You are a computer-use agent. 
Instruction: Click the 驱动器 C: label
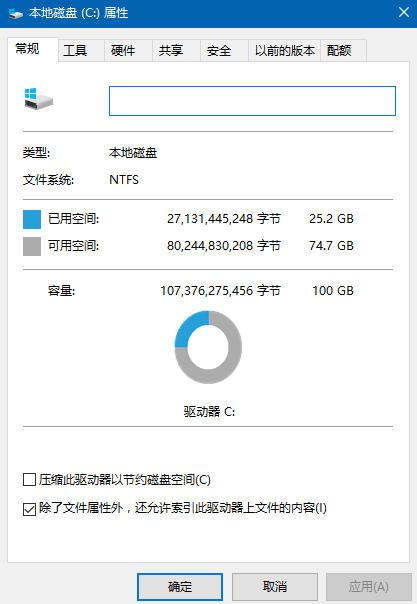pyautogui.click(x=209, y=412)
